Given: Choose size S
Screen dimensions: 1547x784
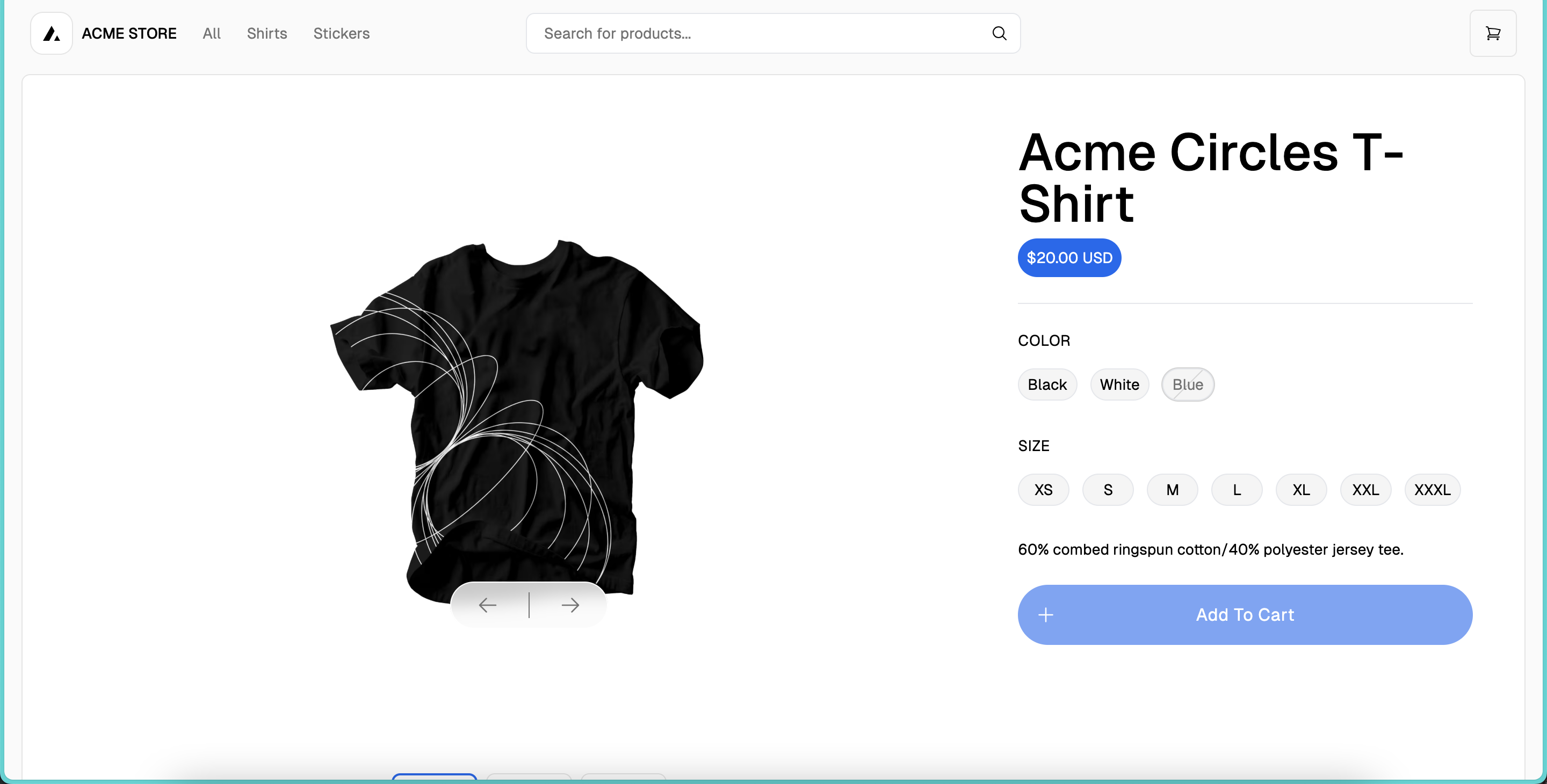Looking at the screenshot, I should point(1108,490).
